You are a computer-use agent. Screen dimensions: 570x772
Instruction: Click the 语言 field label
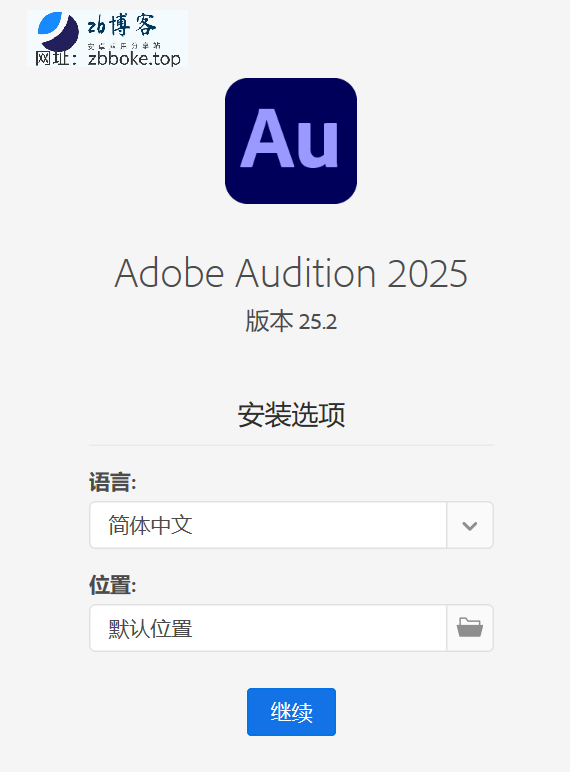click(x=112, y=482)
